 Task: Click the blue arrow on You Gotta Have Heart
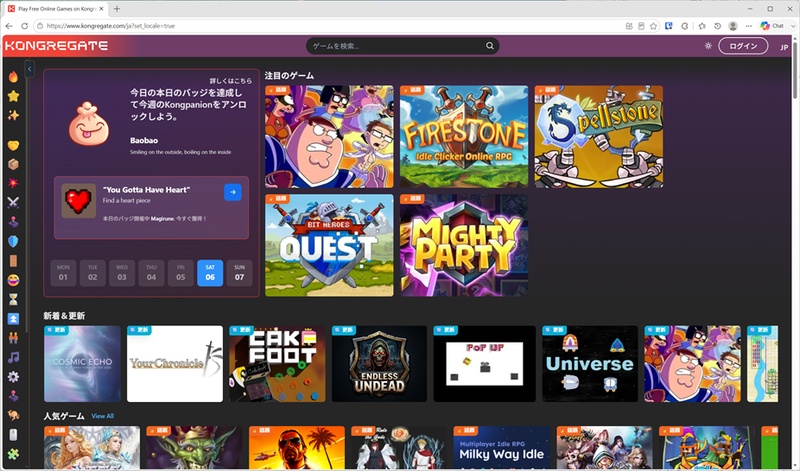(233, 192)
